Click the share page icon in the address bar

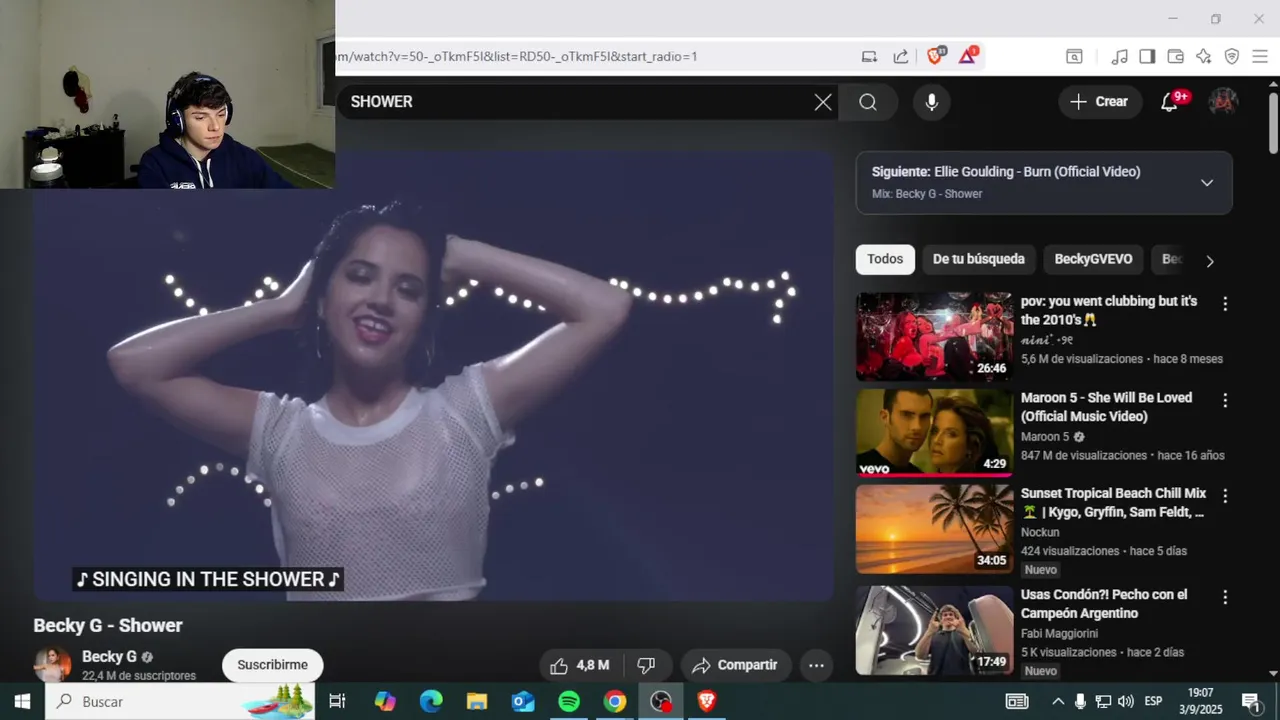click(x=901, y=57)
